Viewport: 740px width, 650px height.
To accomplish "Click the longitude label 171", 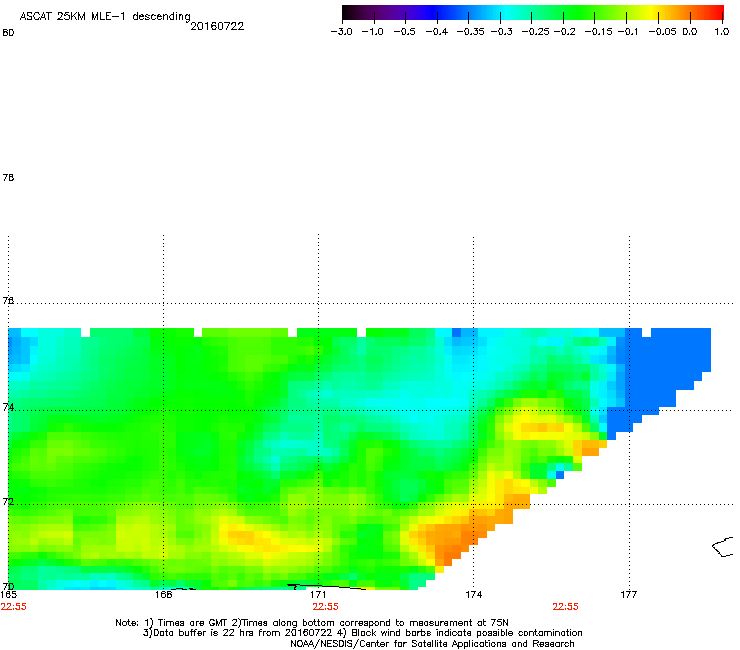I will 318,595.
